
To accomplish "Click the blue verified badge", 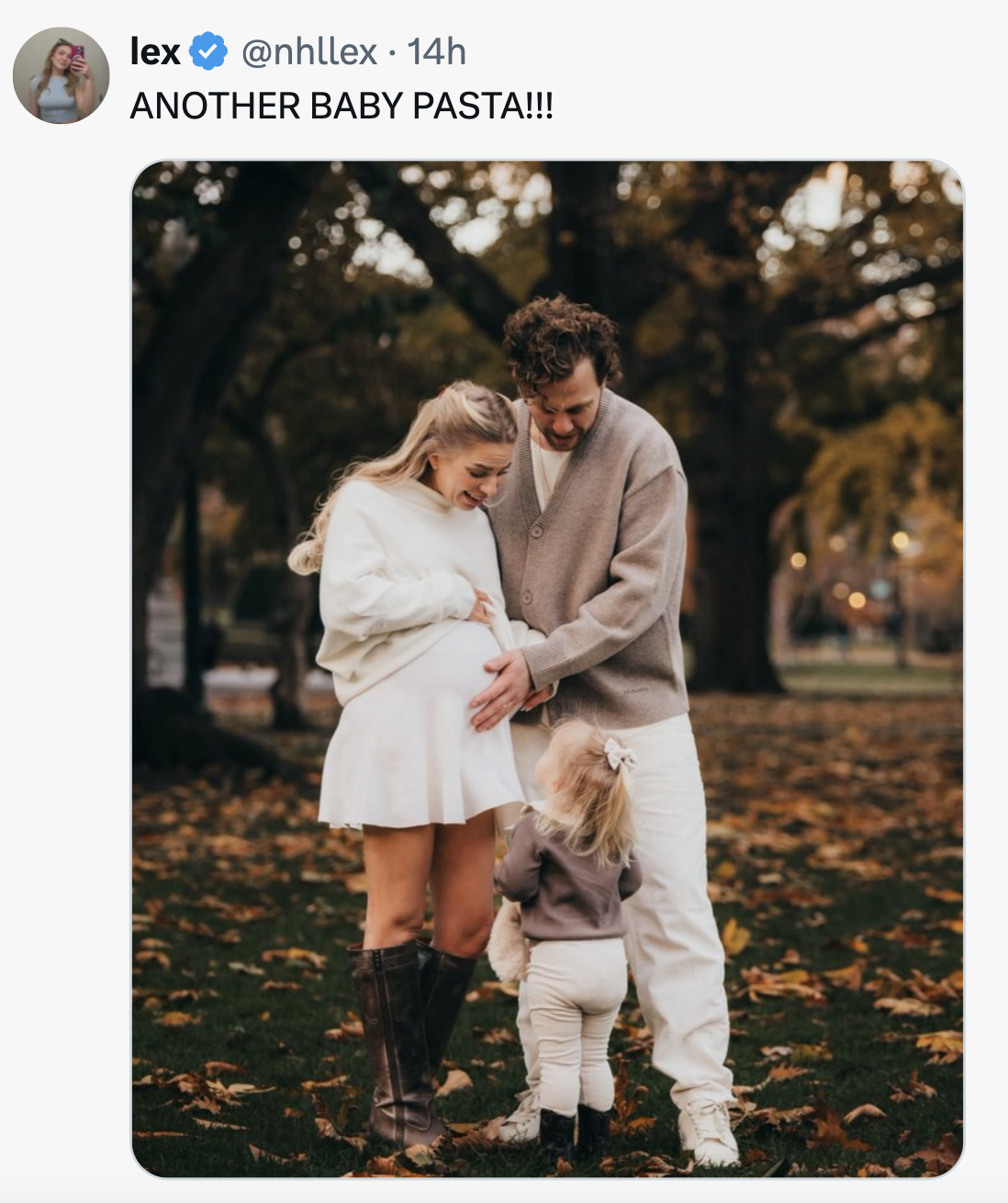I will point(209,52).
